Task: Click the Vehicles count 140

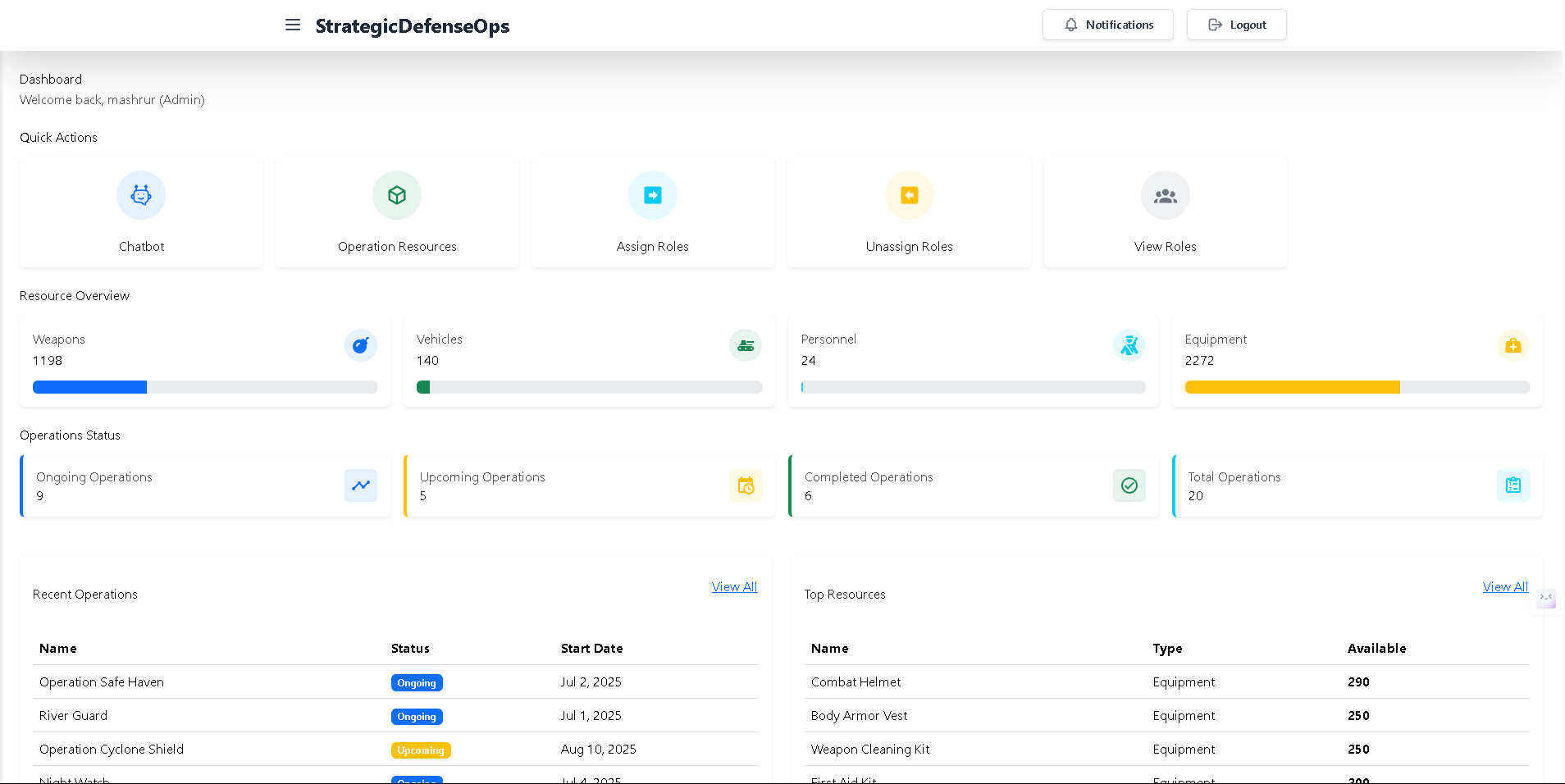Action: pos(427,361)
